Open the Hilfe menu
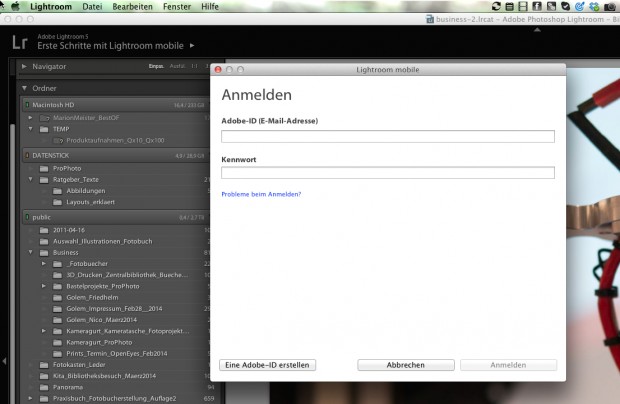 (210, 6)
